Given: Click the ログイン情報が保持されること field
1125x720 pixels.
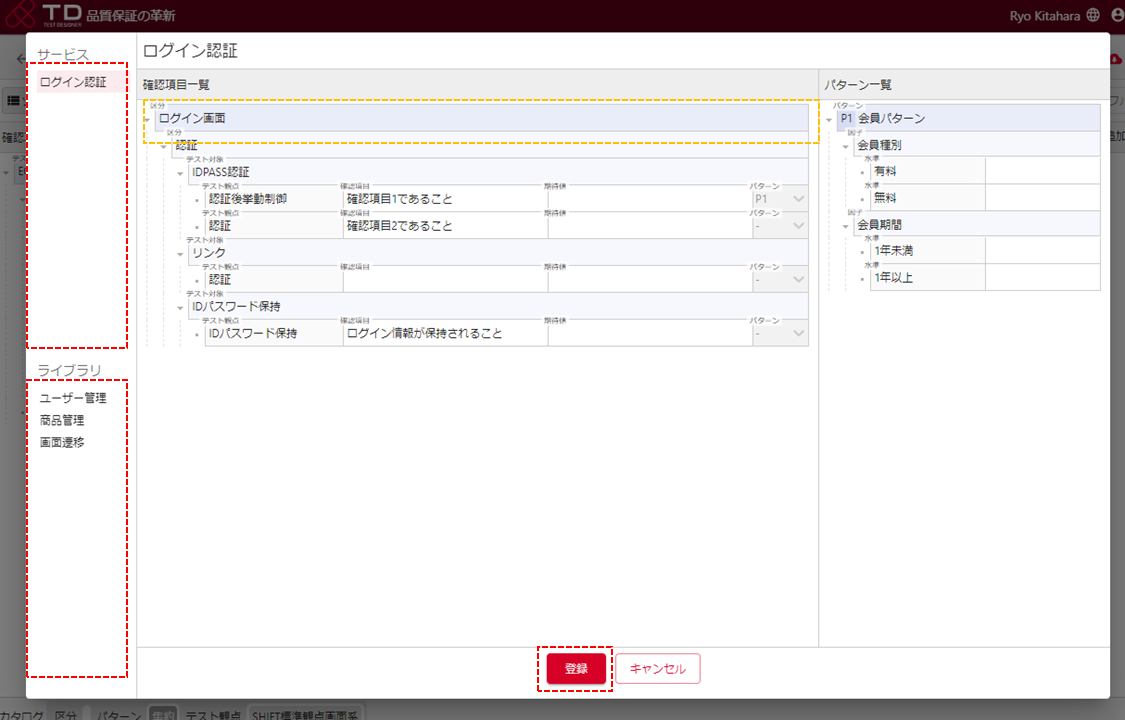Looking at the screenshot, I should [445, 333].
